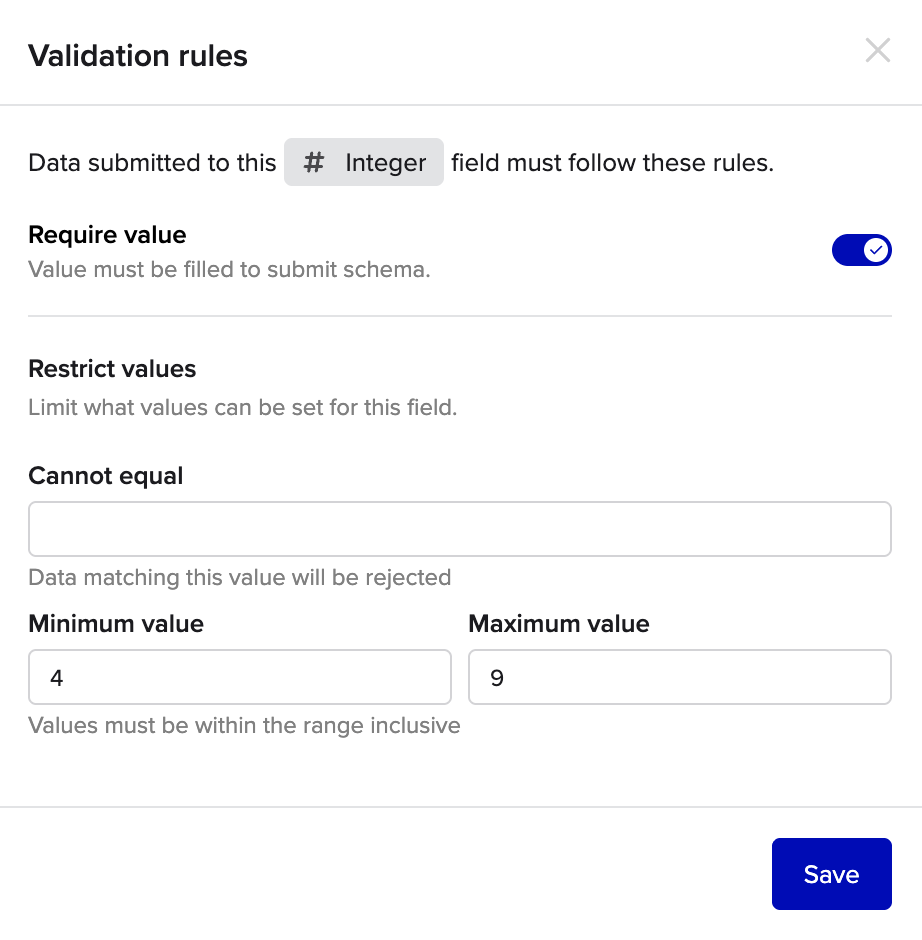
Task: Save the validation rules
Action: [x=831, y=874]
